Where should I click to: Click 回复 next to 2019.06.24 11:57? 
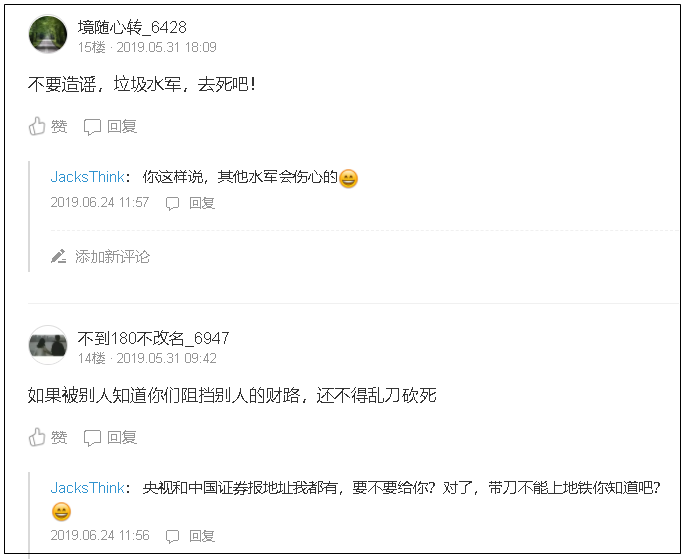click(202, 203)
